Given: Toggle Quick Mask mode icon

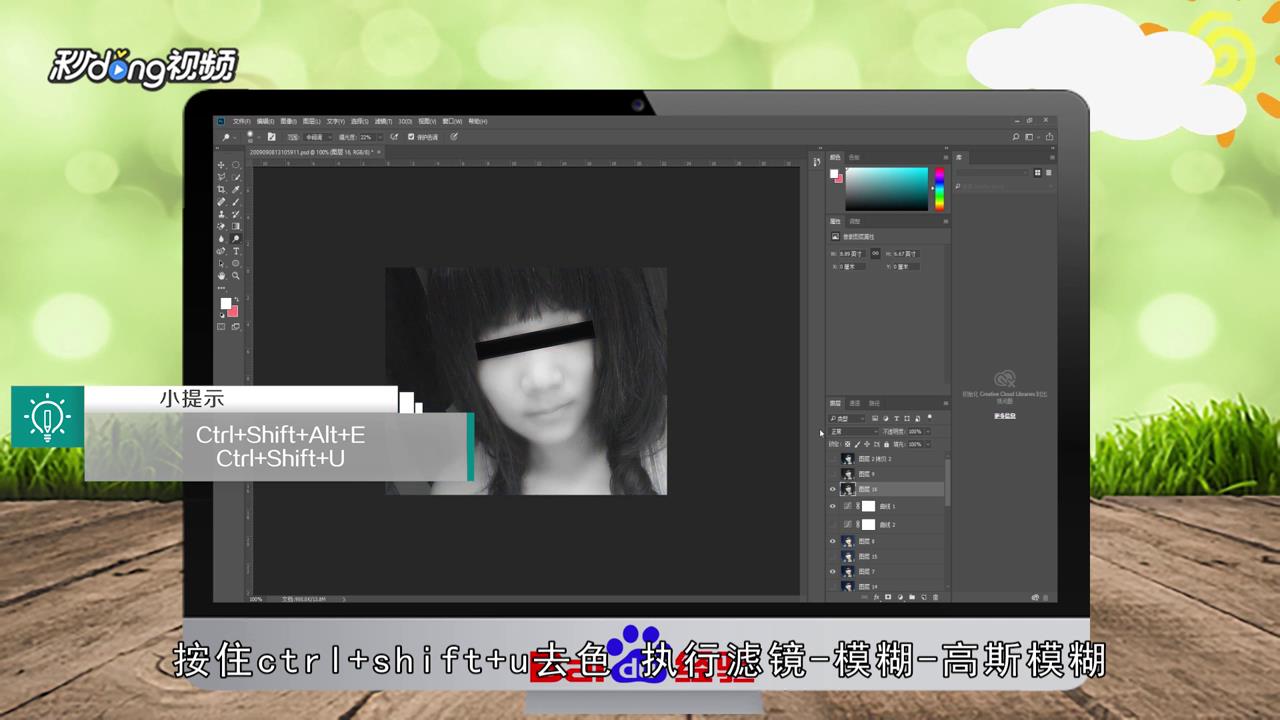Looking at the screenshot, I should (221, 327).
